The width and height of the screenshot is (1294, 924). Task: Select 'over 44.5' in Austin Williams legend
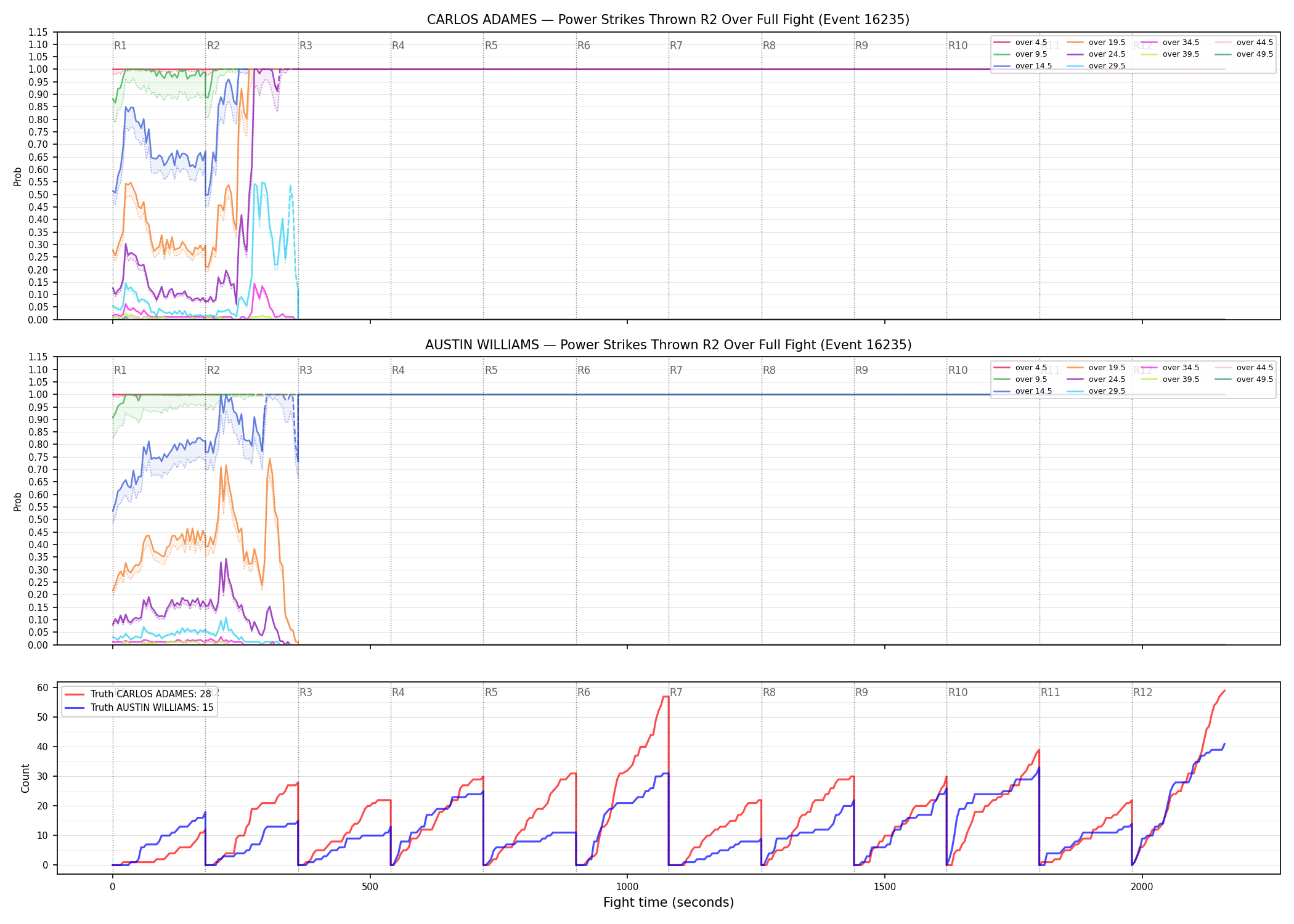(x=1244, y=368)
